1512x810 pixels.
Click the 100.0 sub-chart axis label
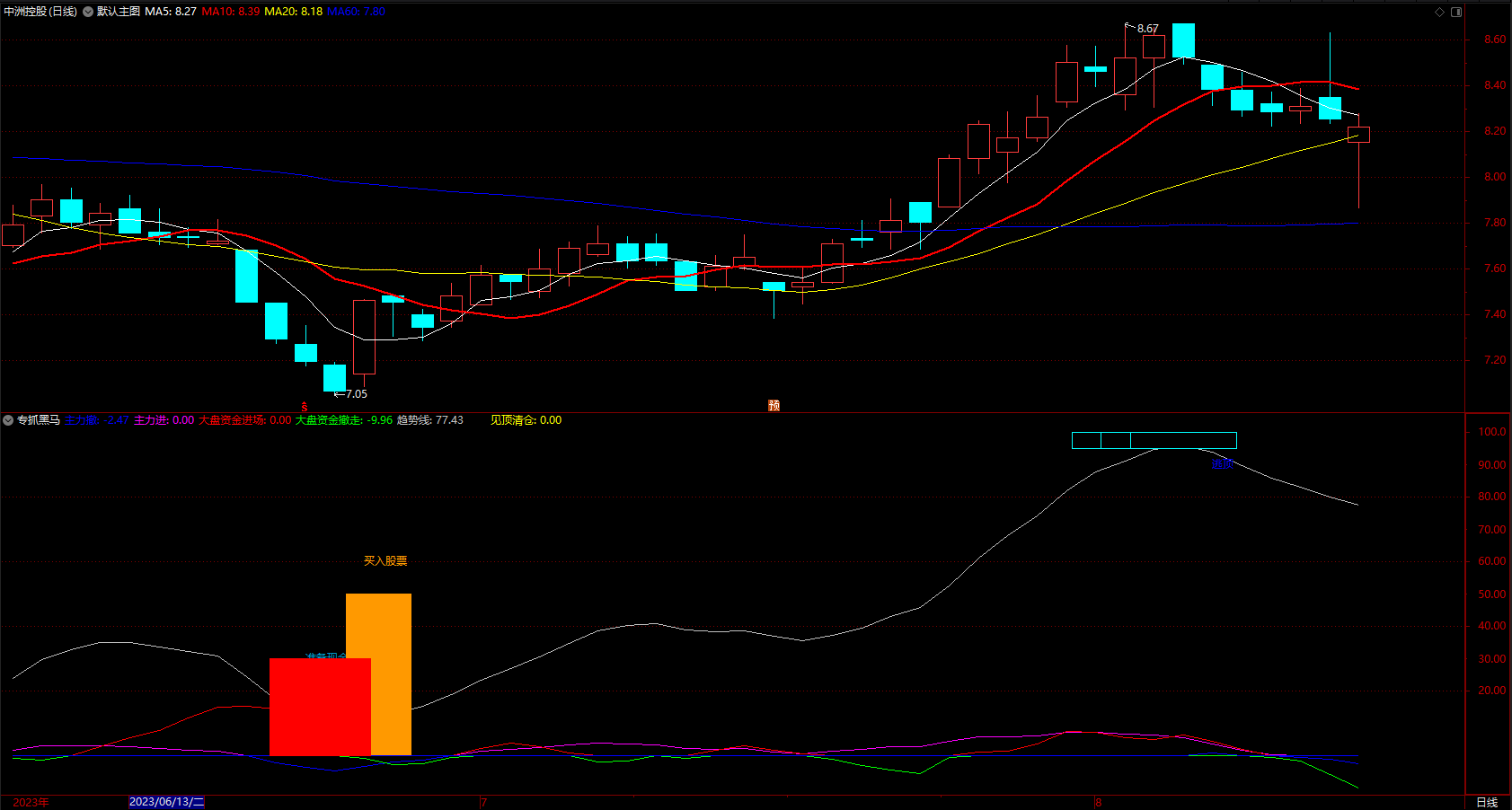tap(1492, 432)
